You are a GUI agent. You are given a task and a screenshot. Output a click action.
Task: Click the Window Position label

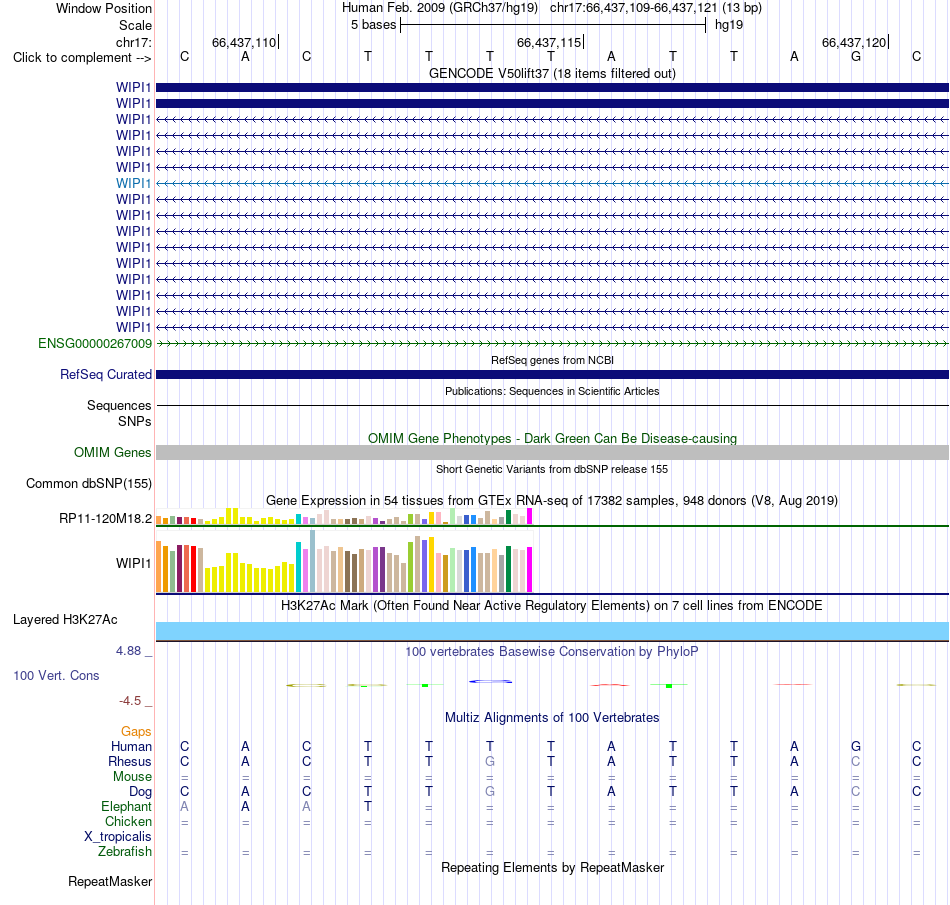tap(104, 8)
